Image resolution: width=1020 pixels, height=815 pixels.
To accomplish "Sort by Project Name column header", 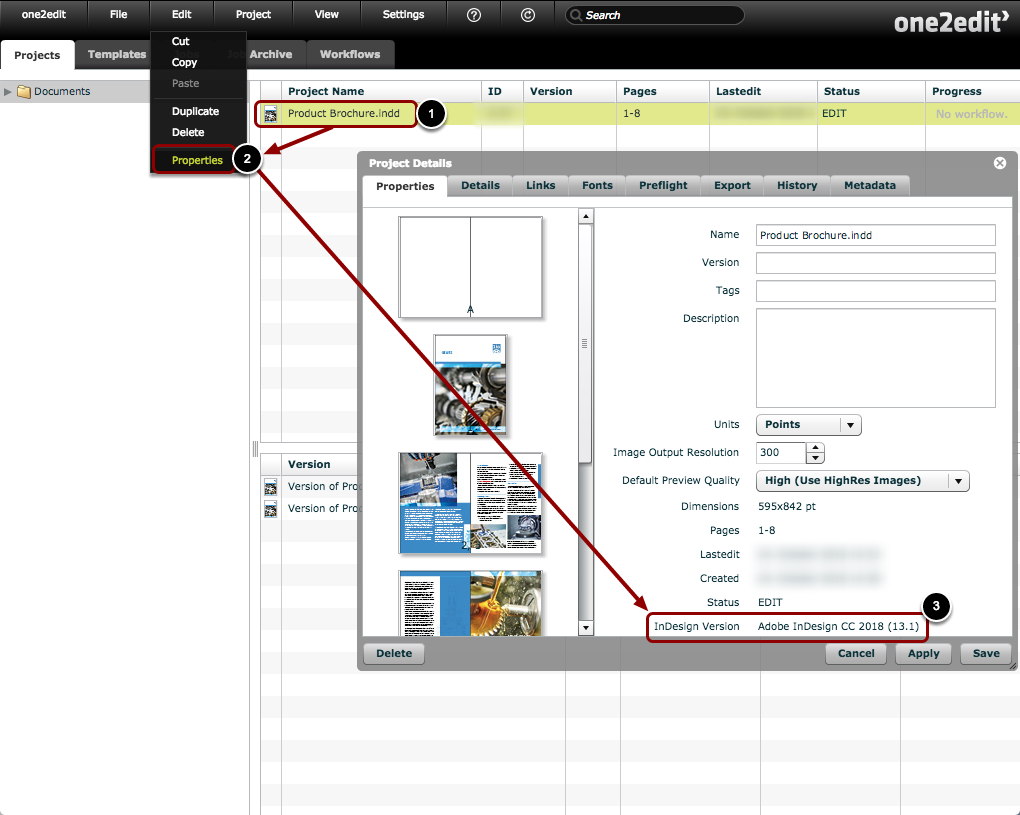I will [381, 92].
